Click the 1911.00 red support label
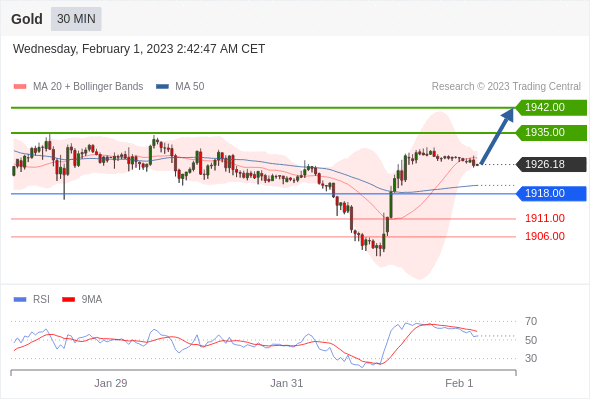Screen dimensions: 590x400 (545, 218)
